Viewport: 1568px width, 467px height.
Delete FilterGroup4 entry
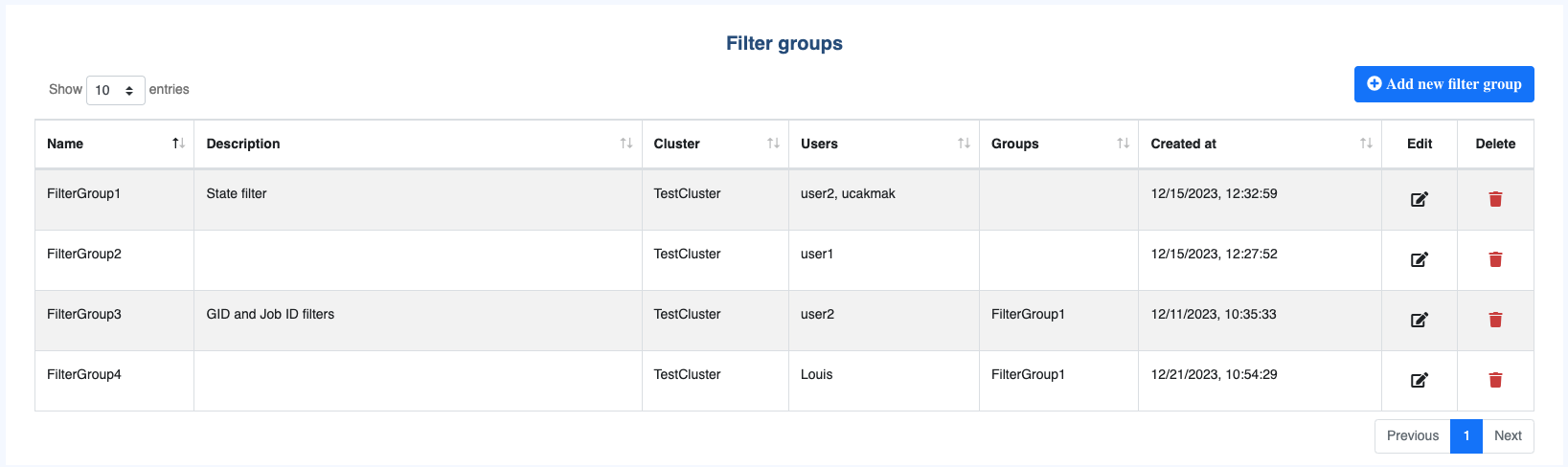[x=1495, y=380]
